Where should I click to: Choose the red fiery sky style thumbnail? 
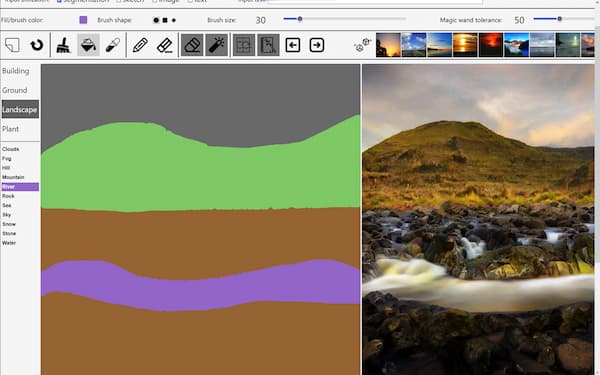[491, 45]
